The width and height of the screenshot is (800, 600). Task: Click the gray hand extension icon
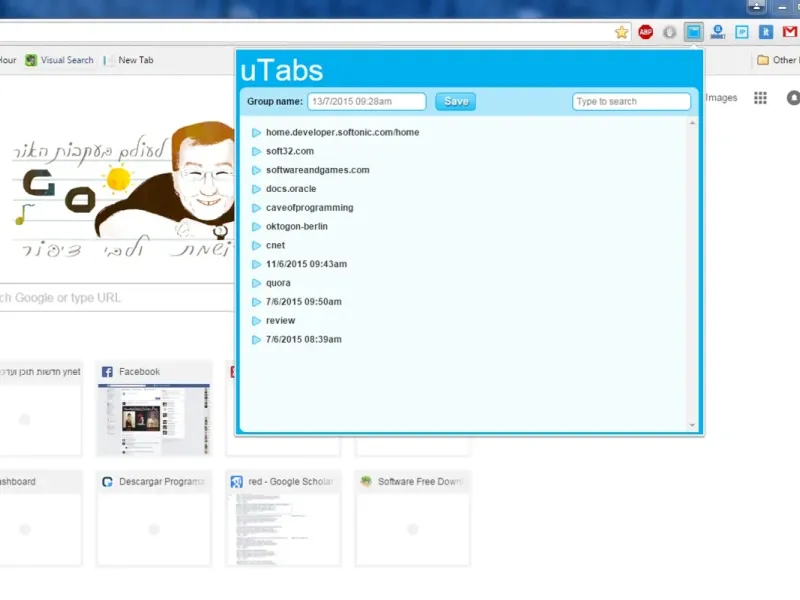669,32
